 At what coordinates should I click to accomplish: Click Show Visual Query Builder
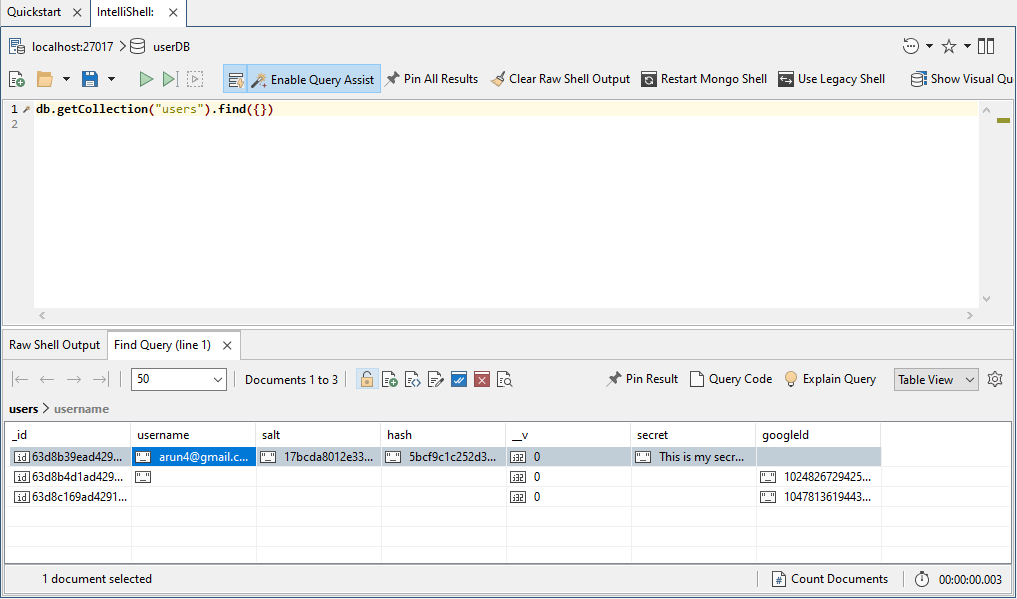click(x=962, y=79)
